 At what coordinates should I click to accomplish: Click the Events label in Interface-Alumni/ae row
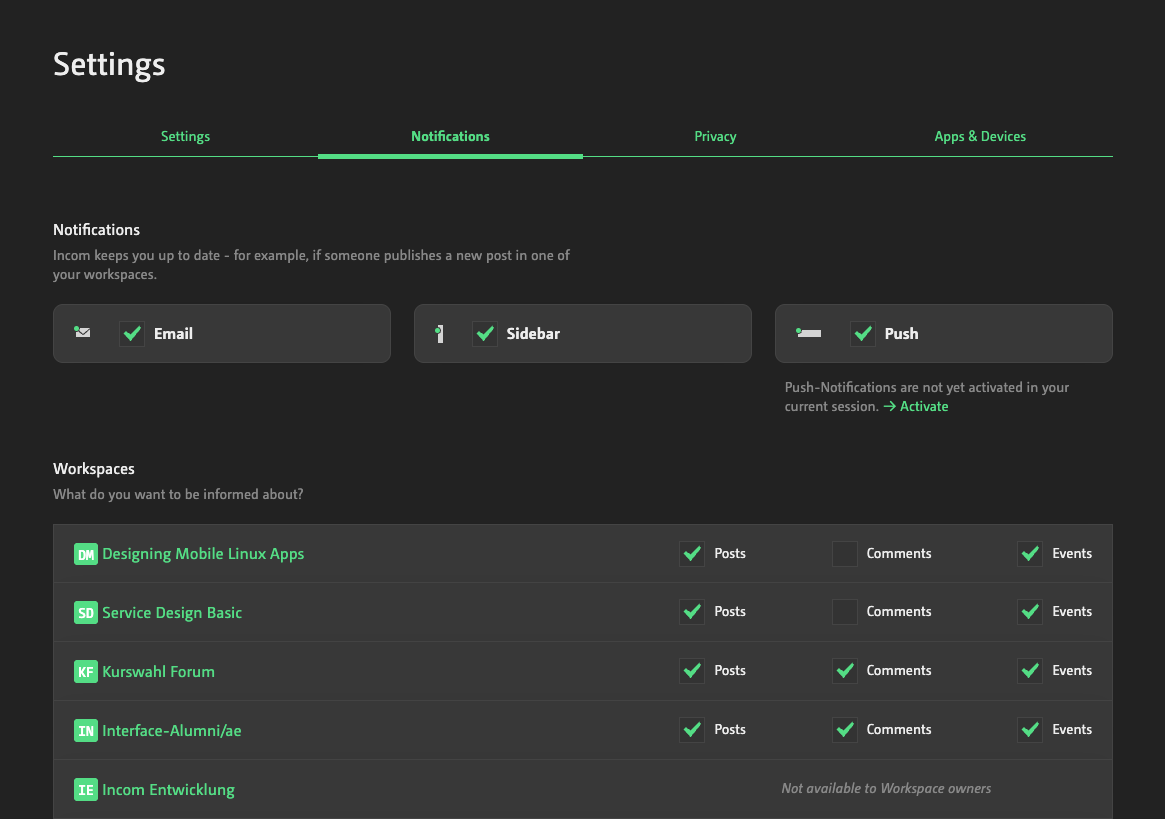[x=1071, y=730]
